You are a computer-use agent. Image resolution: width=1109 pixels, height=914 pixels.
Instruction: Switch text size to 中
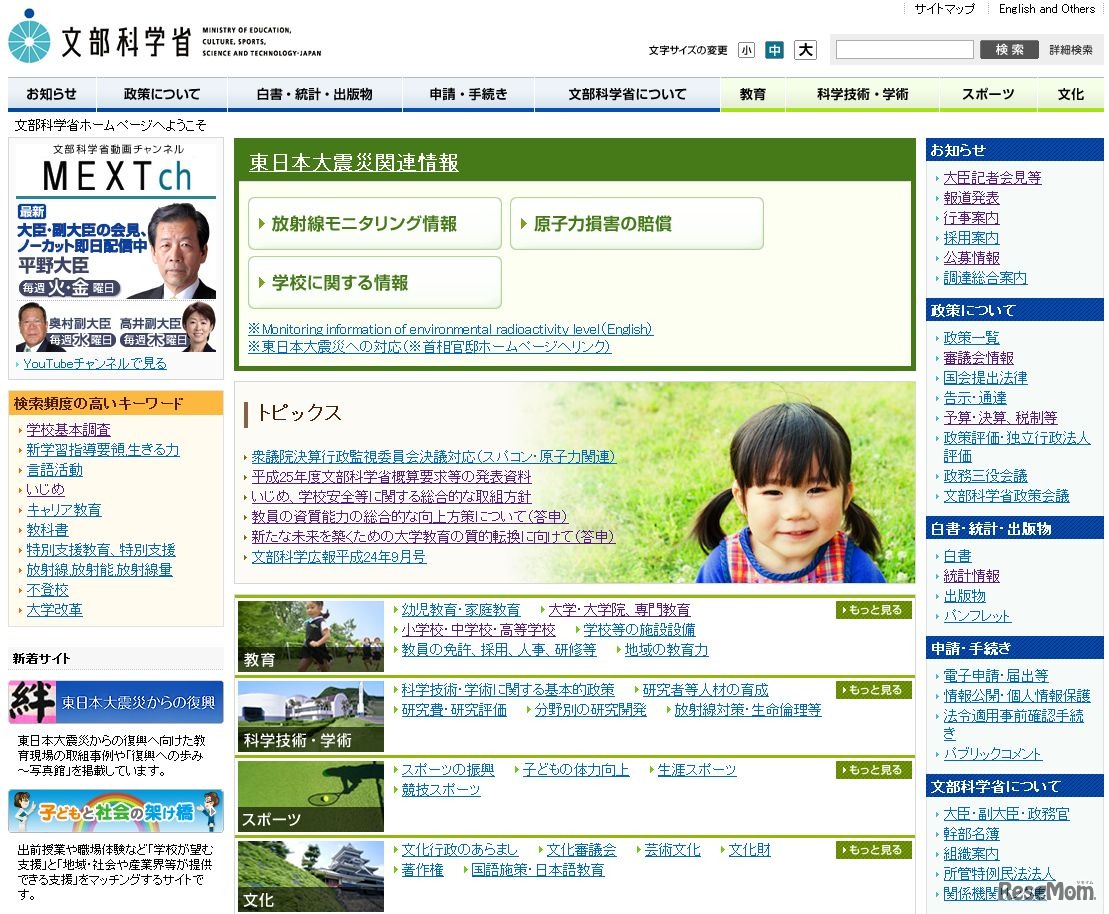click(775, 48)
